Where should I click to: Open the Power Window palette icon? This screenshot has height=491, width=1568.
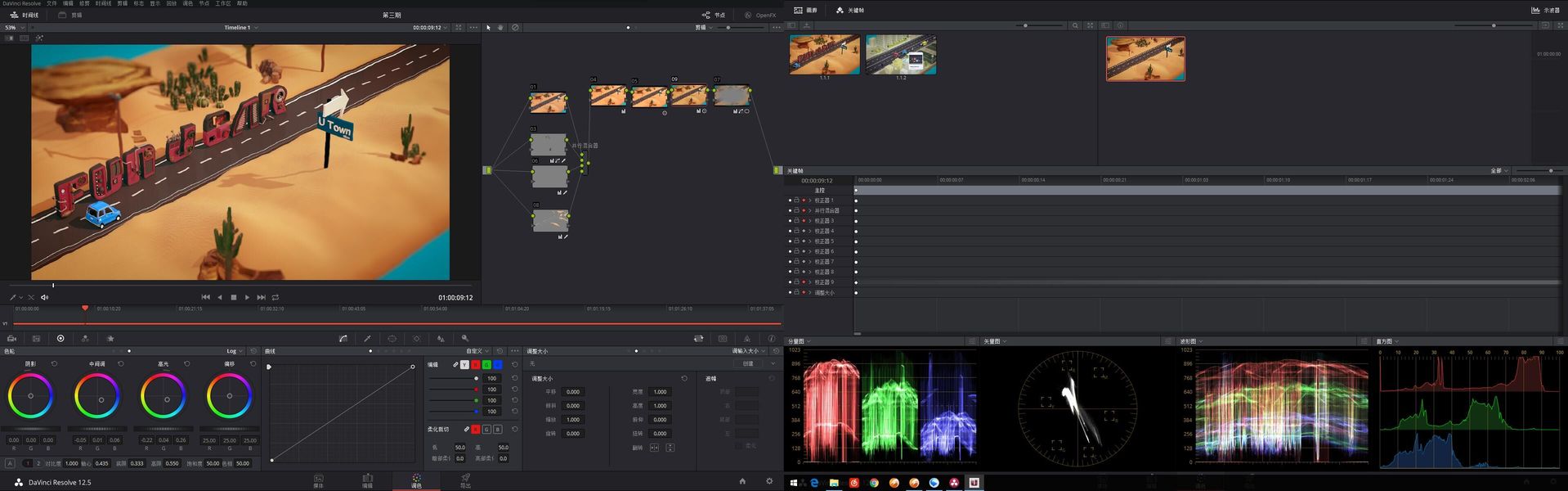392,338
